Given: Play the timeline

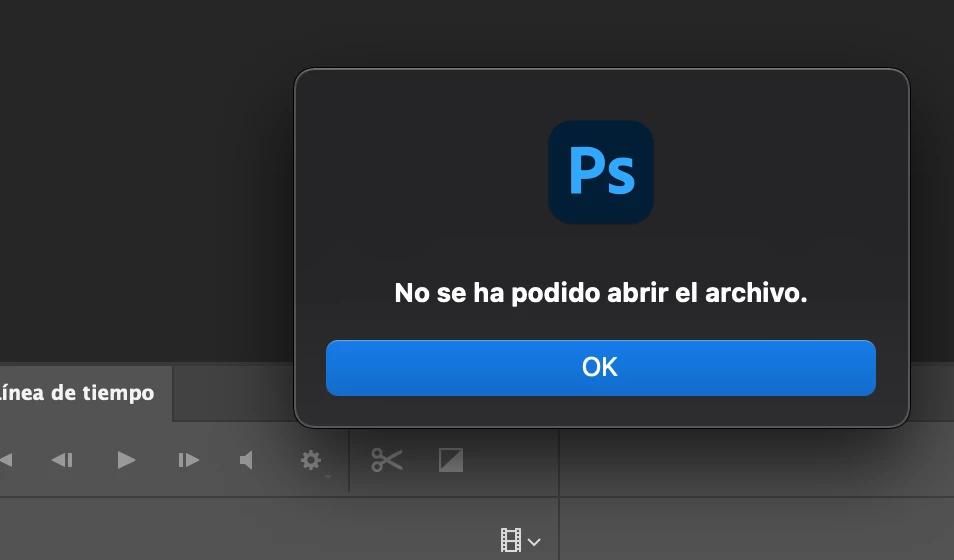Looking at the screenshot, I should click(x=126, y=460).
